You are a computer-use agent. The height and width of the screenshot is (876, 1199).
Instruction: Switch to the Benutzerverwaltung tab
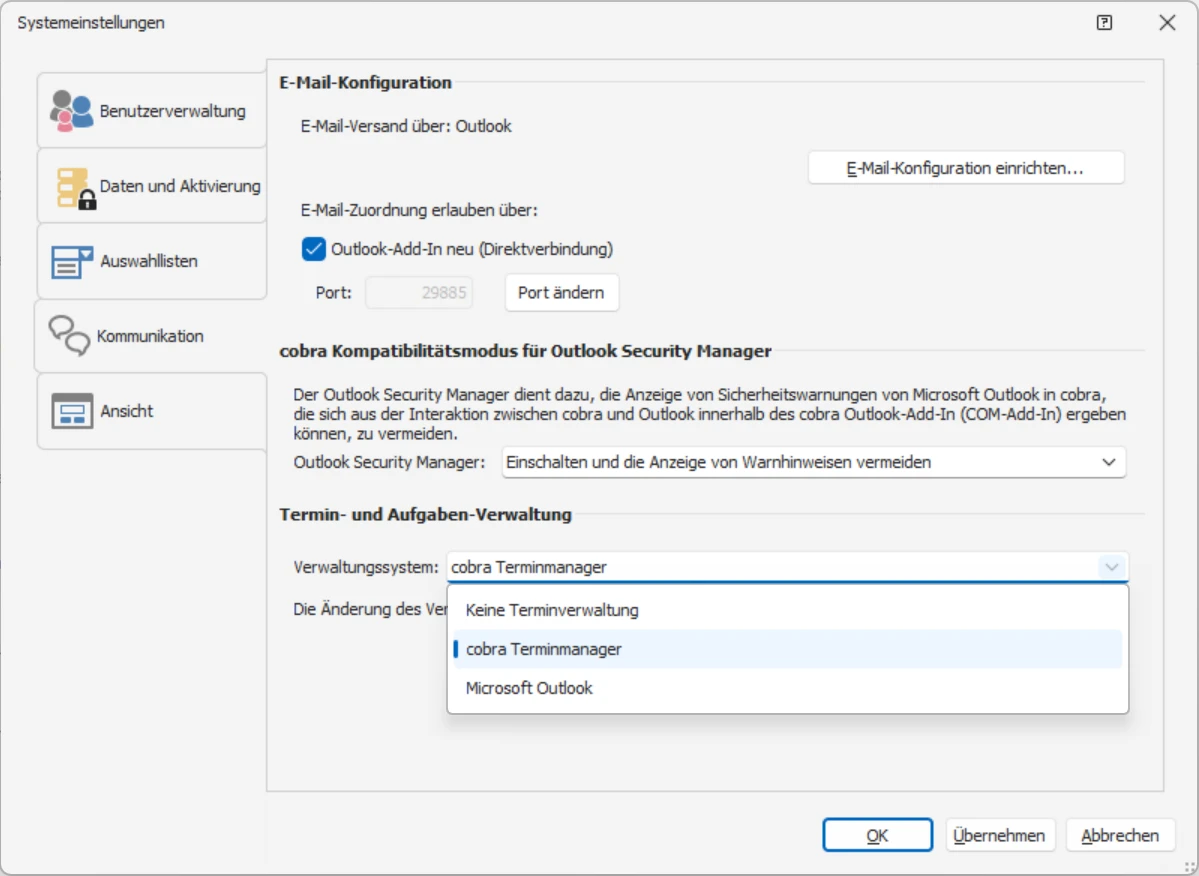click(172, 111)
